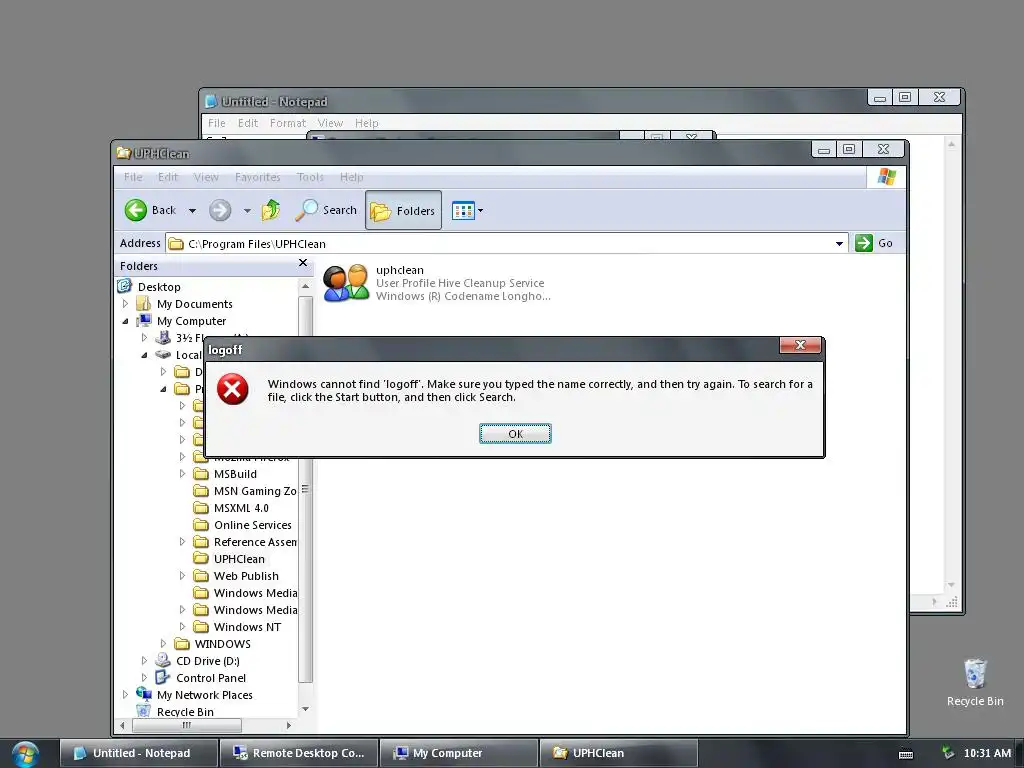This screenshot has width=1024, height=768.
Task: Click the Up one level folder icon
Action: pos(270,210)
